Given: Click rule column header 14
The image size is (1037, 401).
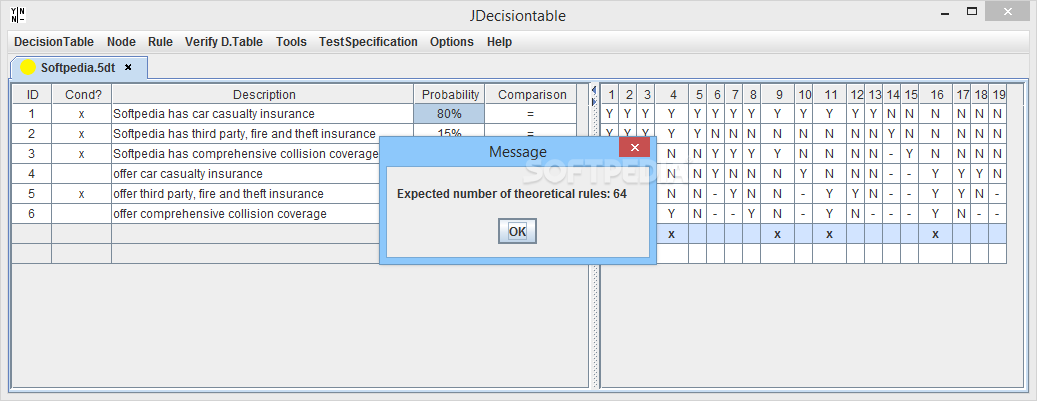Looking at the screenshot, I should (x=893, y=95).
